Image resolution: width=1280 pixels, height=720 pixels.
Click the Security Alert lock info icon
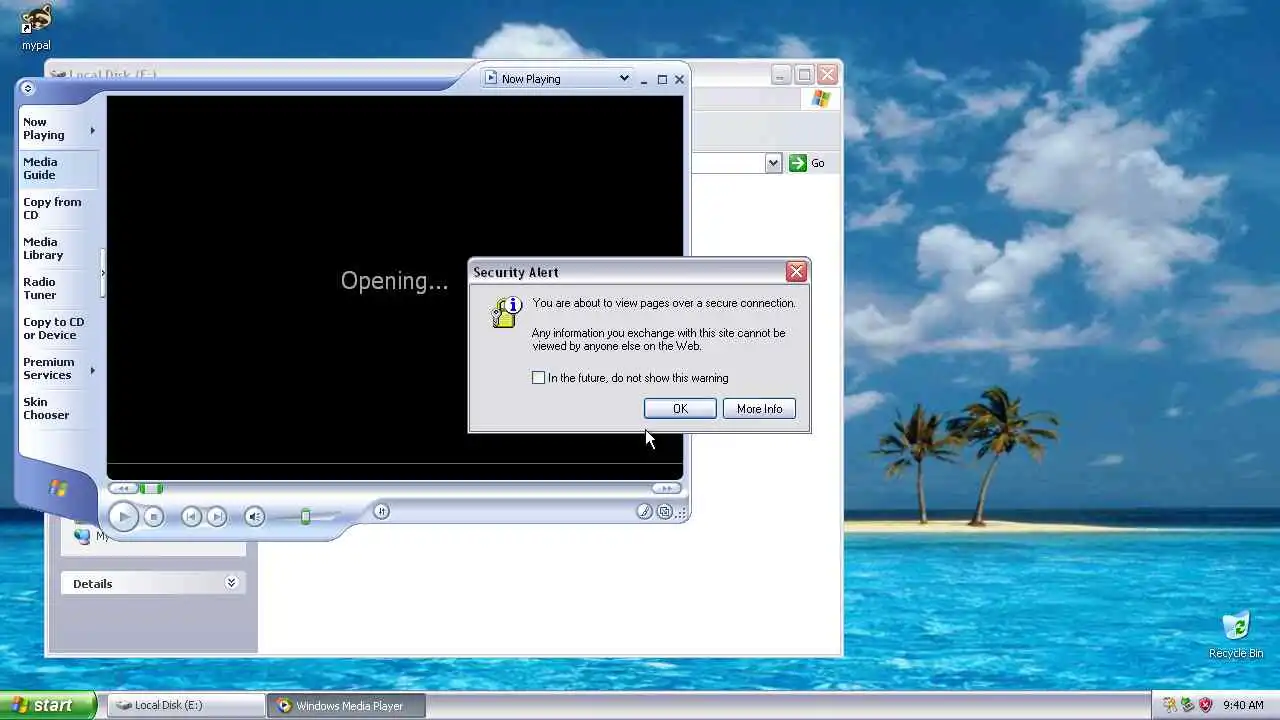coord(507,311)
